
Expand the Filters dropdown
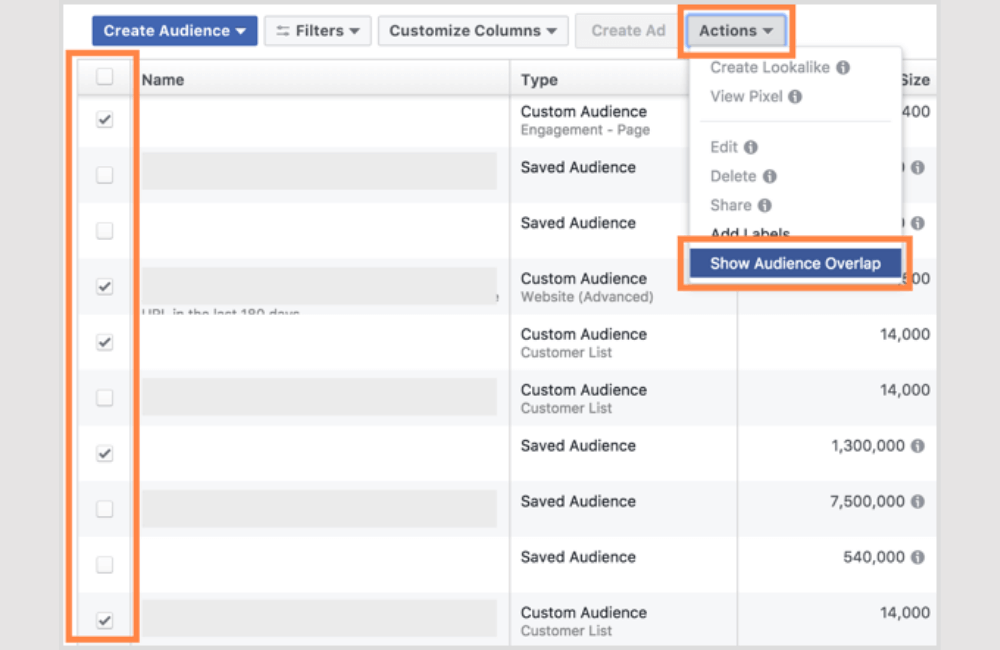click(318, 31)
